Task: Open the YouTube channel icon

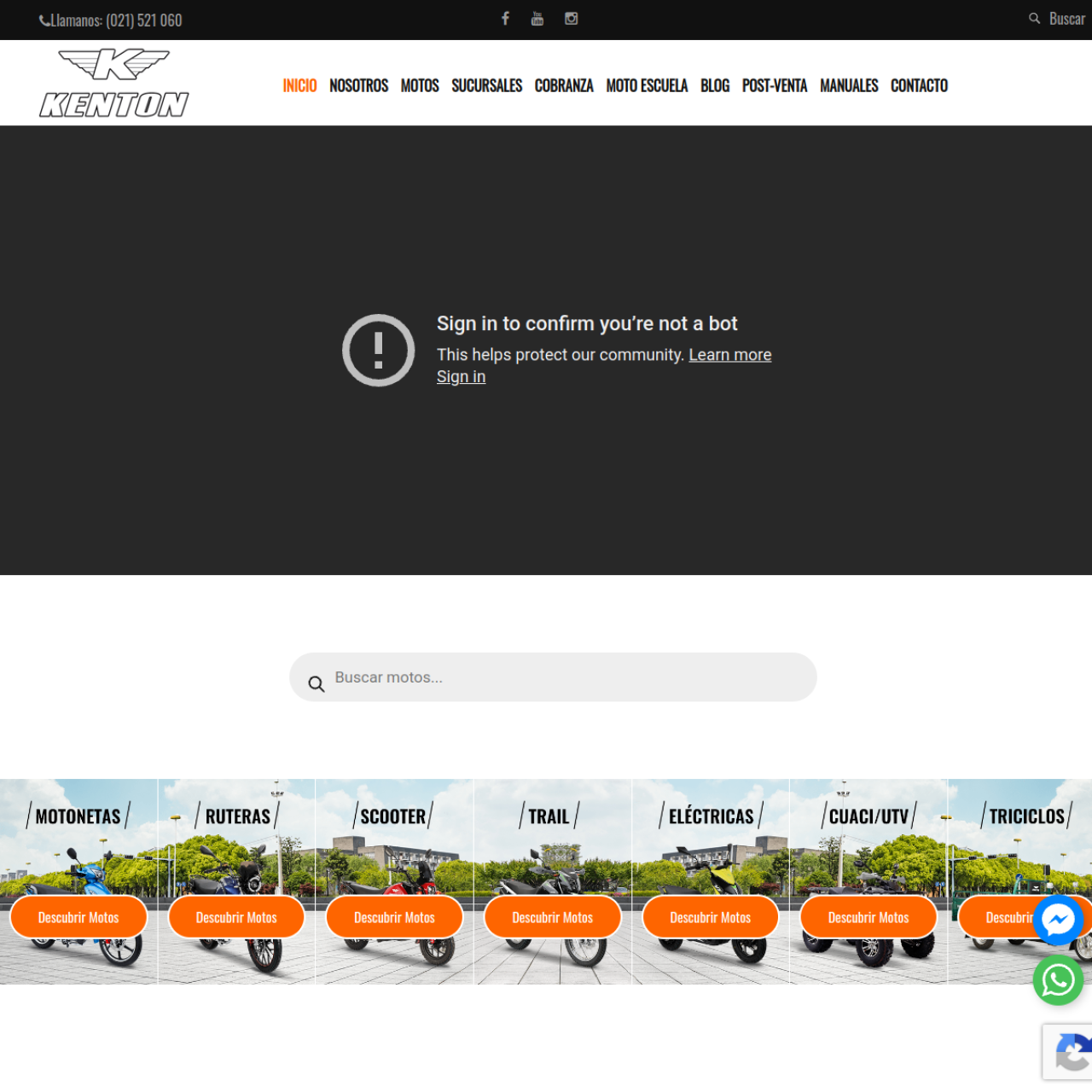Action: (x=537, y=18)
